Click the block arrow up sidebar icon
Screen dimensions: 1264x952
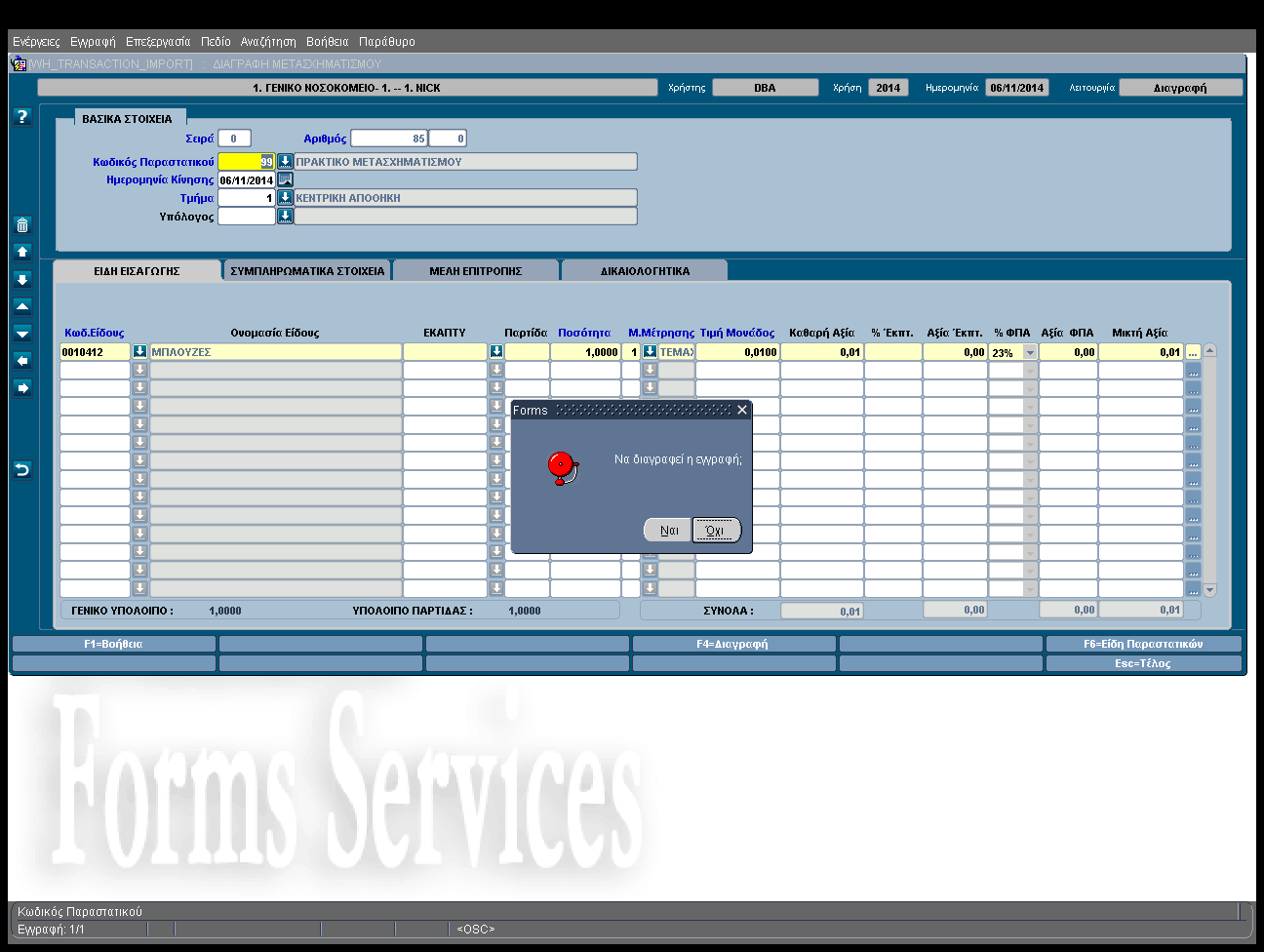[22, 252]
